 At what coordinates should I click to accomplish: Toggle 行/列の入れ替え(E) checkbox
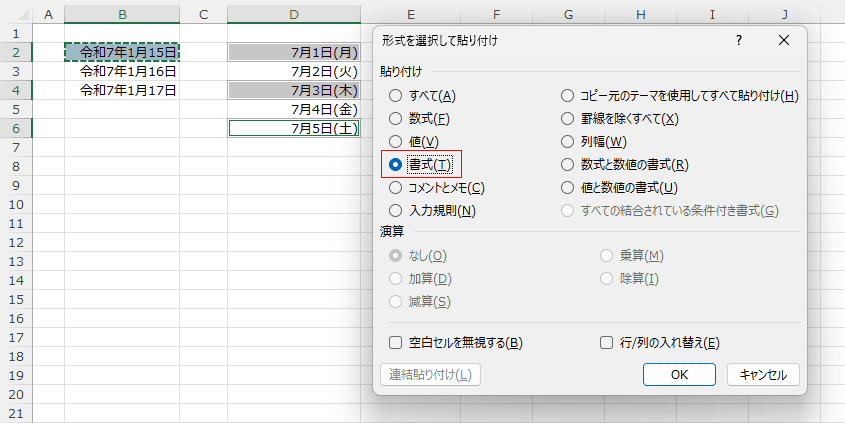[606, 343]
